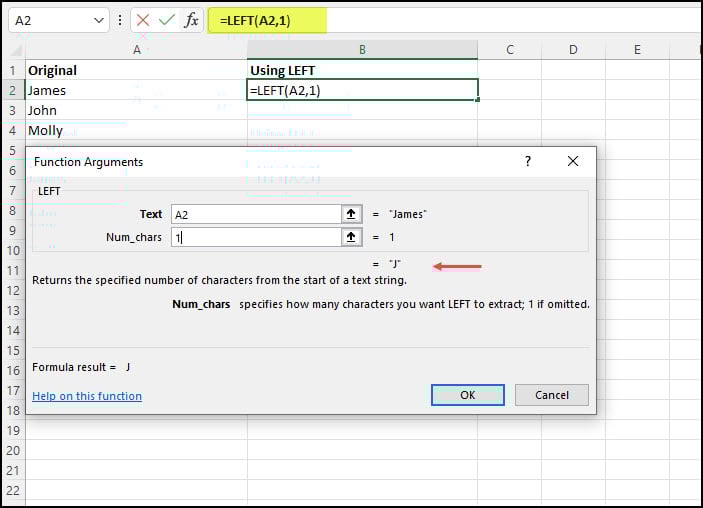Click inside the Text argument field
This screenshot has width=703, height=508.
255,214
